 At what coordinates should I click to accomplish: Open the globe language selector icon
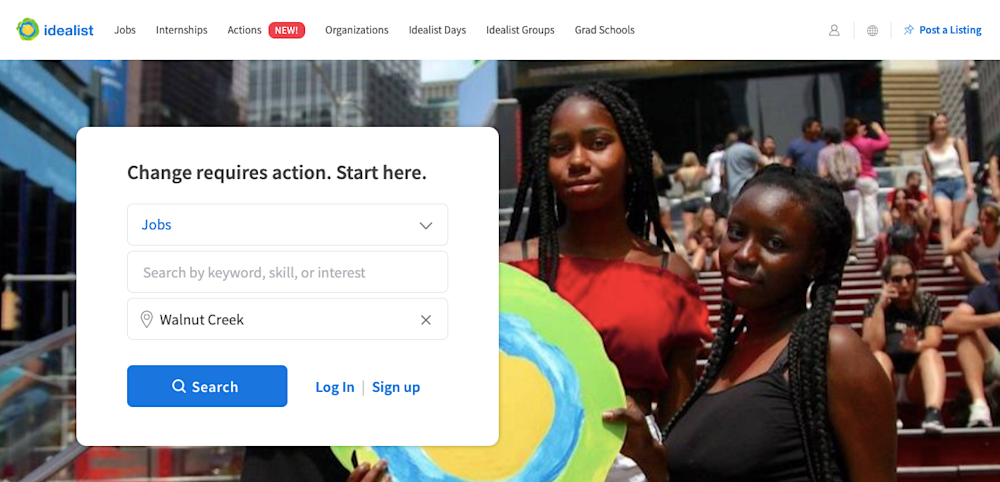(872, 30)
